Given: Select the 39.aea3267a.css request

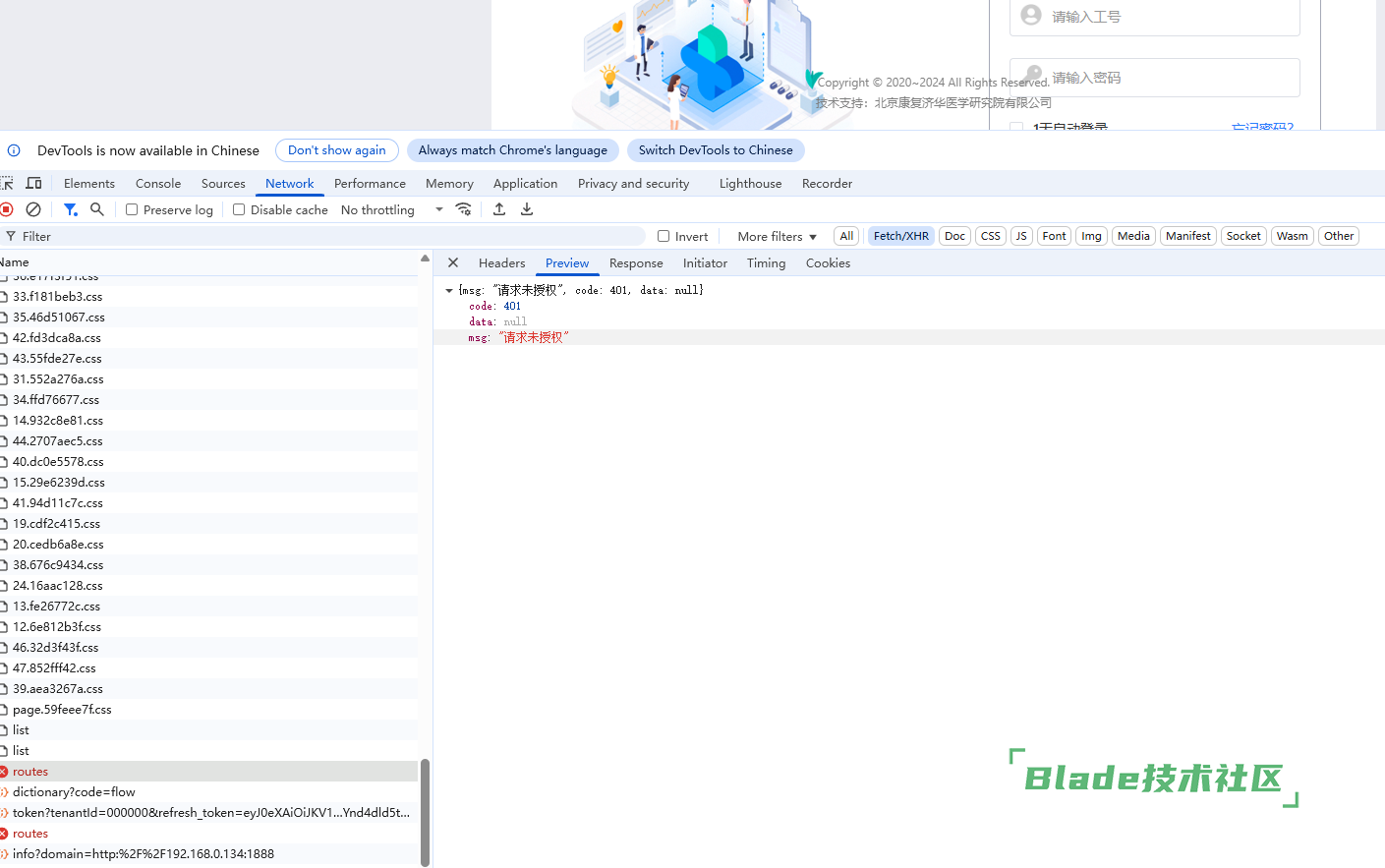Looking at the screenshot, I should 209,689.
